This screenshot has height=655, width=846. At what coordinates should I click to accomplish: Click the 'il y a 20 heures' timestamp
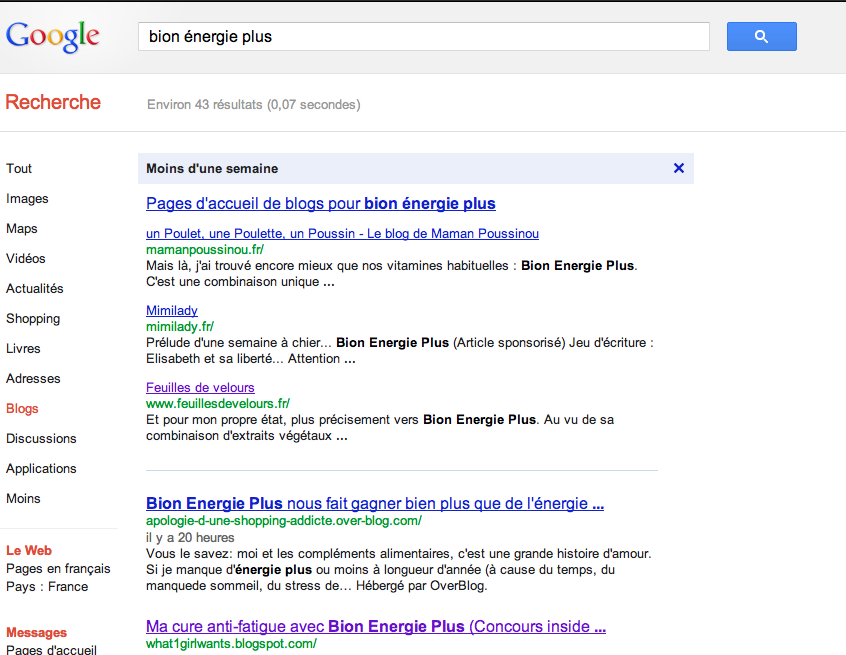(x=190, y=538)
